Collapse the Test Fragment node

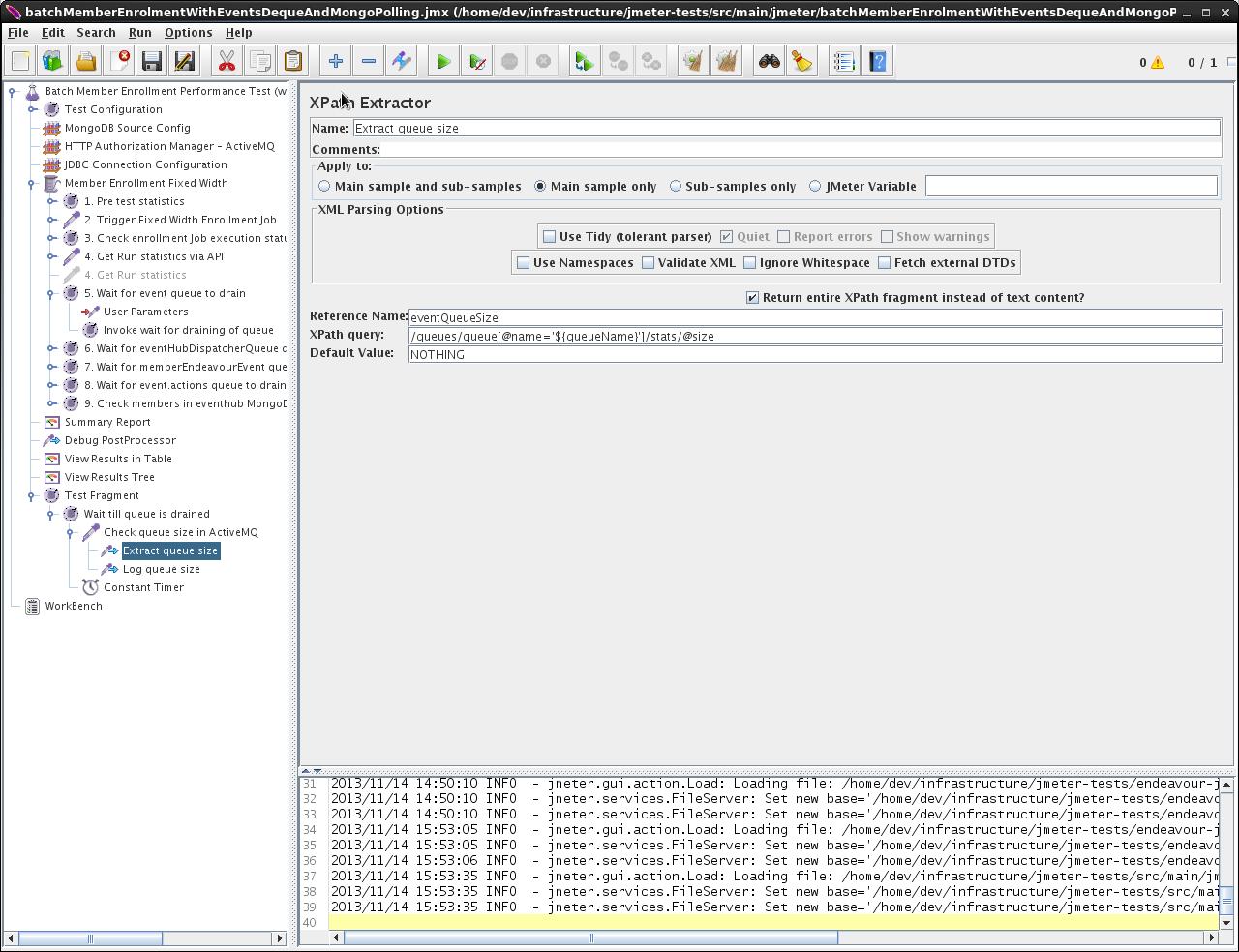(x=32, y=496)
